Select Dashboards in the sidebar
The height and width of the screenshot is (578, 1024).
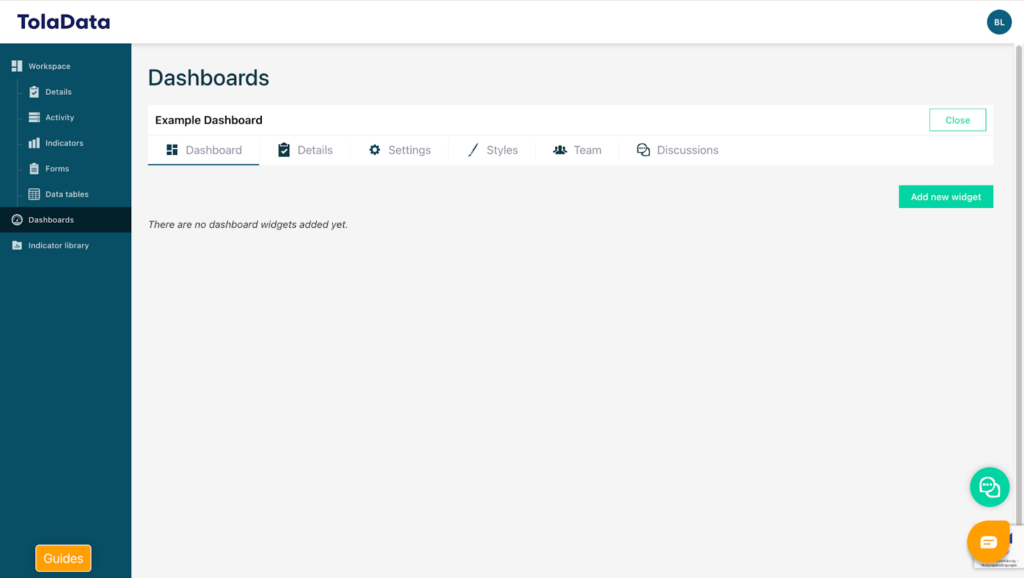[50, 220]
